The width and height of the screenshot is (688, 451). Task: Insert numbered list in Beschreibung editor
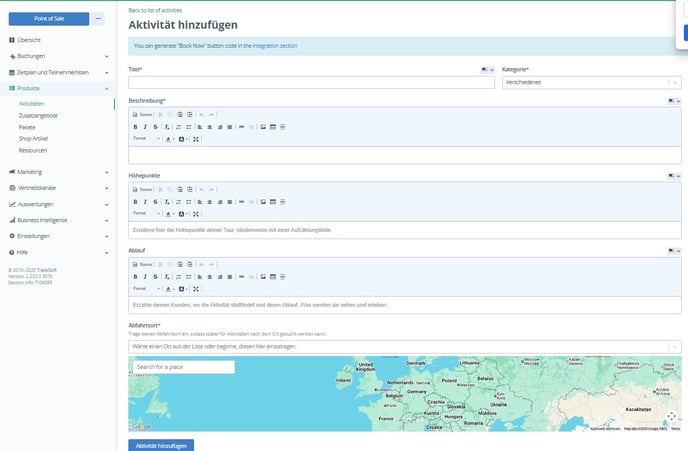point(179,127)
